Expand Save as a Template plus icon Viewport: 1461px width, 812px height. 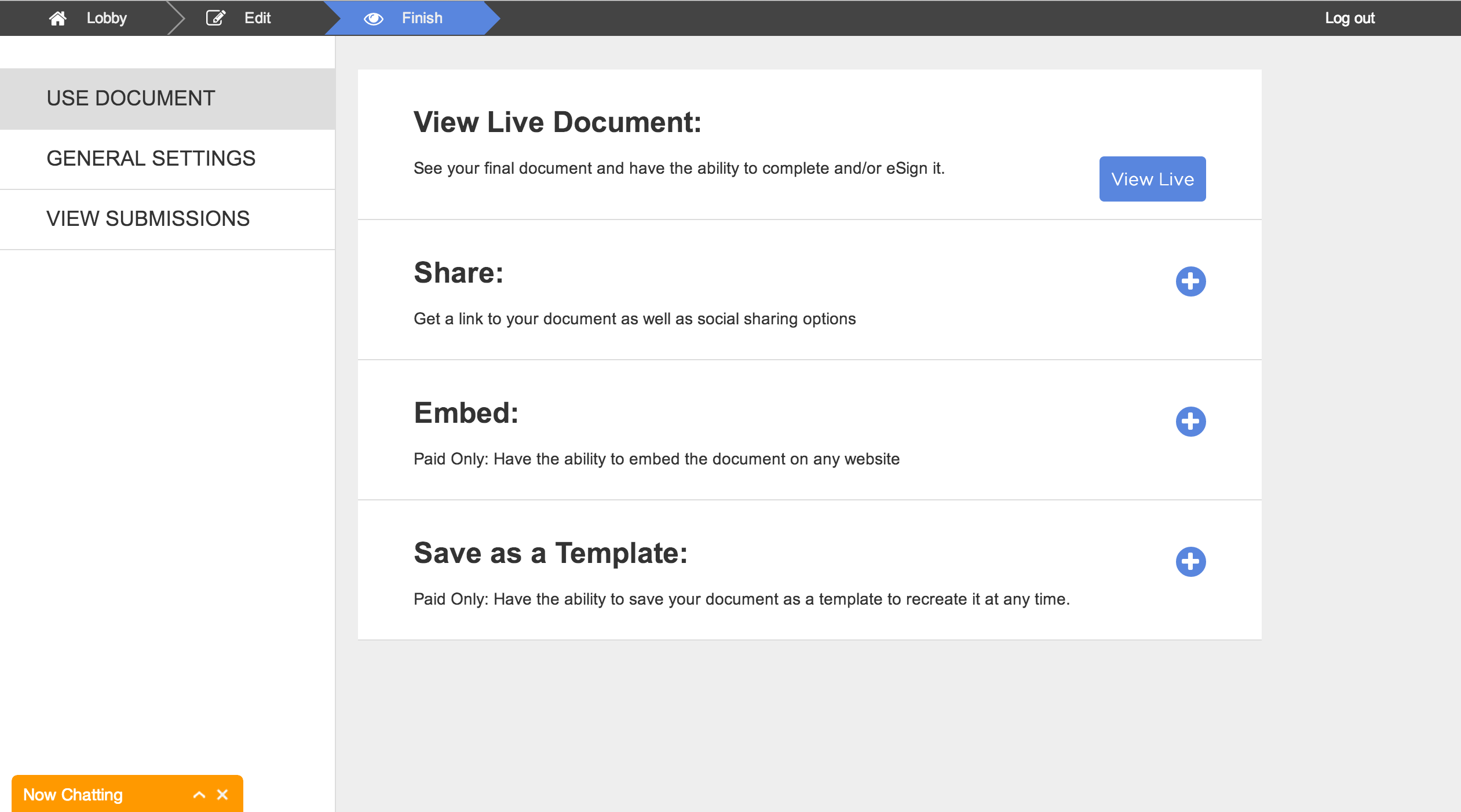(x=1190, y=562)
